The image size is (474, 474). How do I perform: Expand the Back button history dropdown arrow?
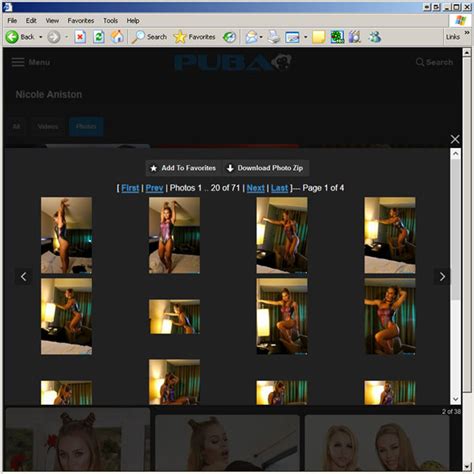click(41, 37)
